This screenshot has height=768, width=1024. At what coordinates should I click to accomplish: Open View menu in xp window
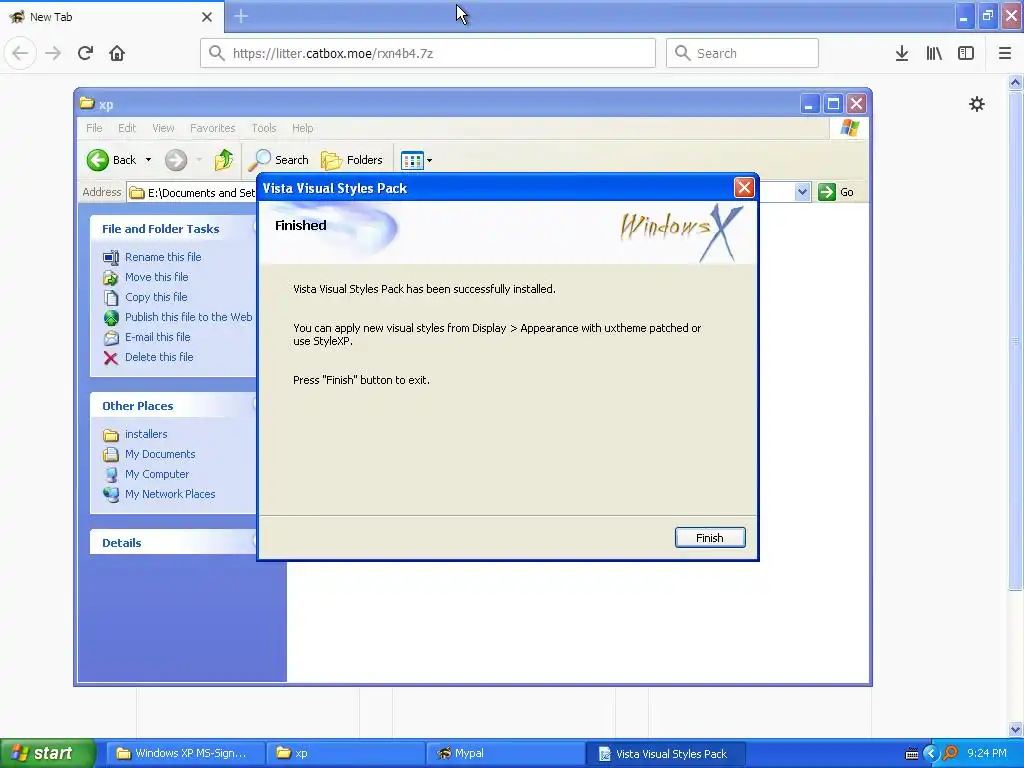(x=163, y=128)
